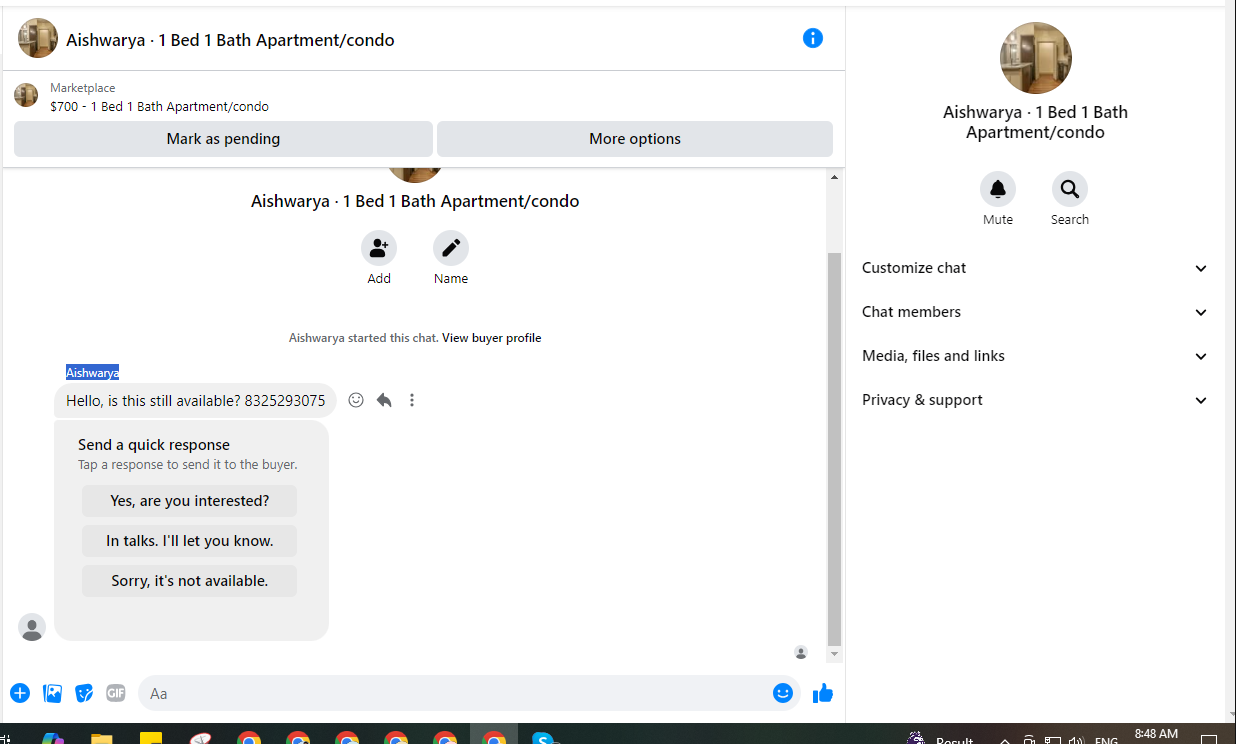Click the taskbar volume speaker icon
1236x744 pixels.
(x=1076, y=740)
